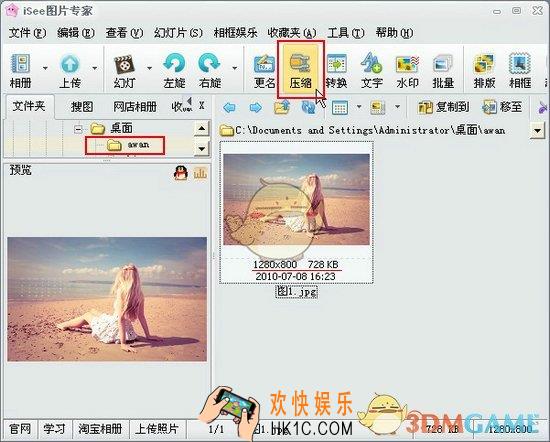Viewport: 550px width, 442px height.
Task: Select the awan folder in tree
Action: [128, 145]
